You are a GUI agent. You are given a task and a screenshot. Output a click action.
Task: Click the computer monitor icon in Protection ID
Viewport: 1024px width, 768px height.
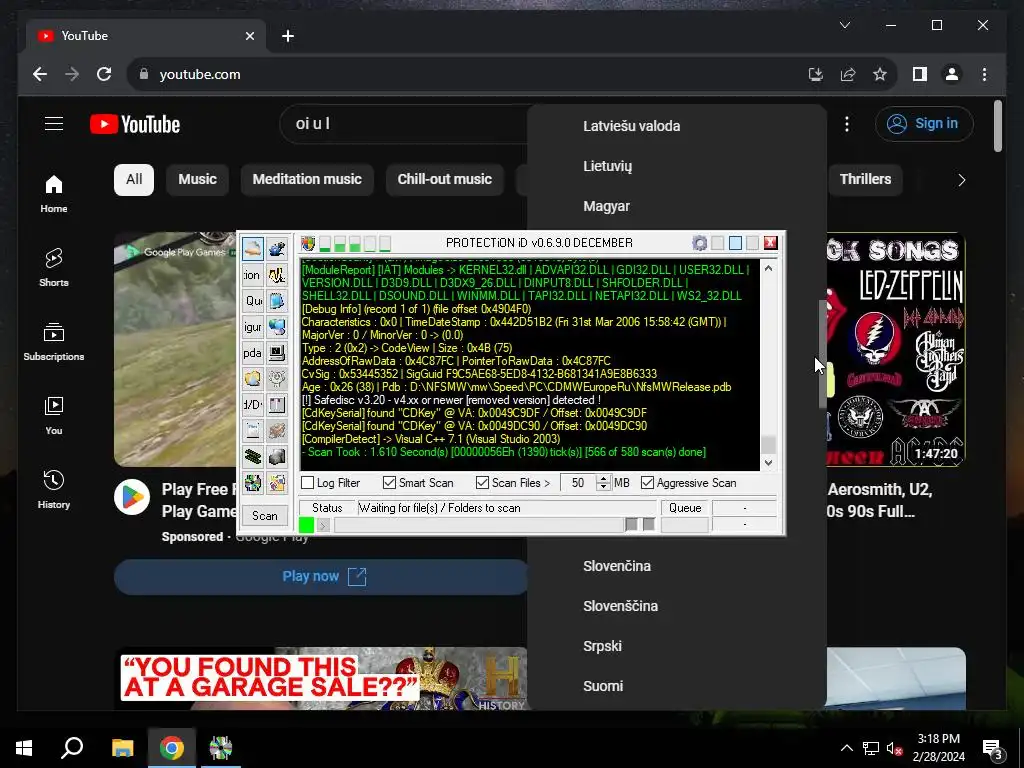pyautogui.click(x=277, y=353)
